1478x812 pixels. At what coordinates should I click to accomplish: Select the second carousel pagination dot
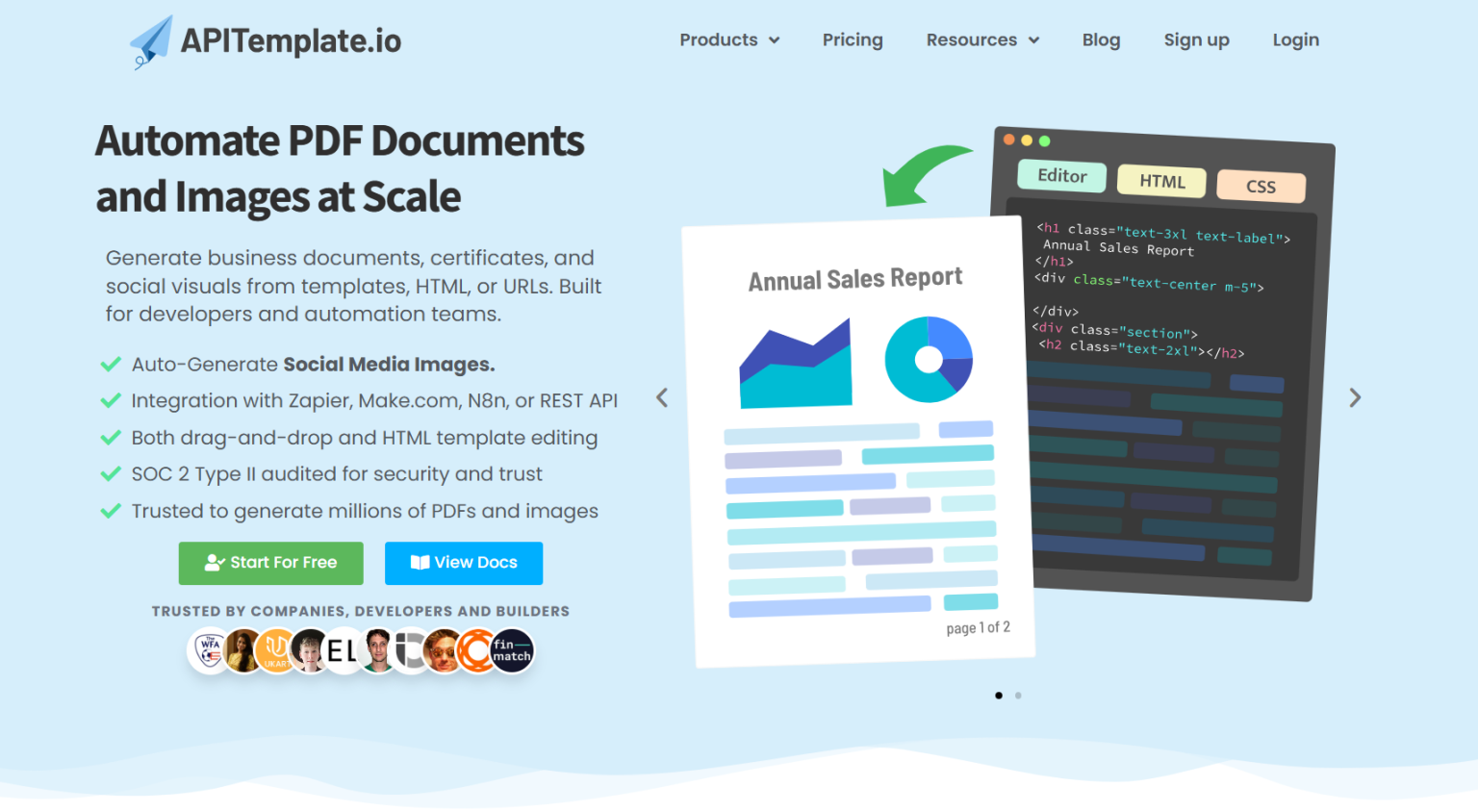1018,695
